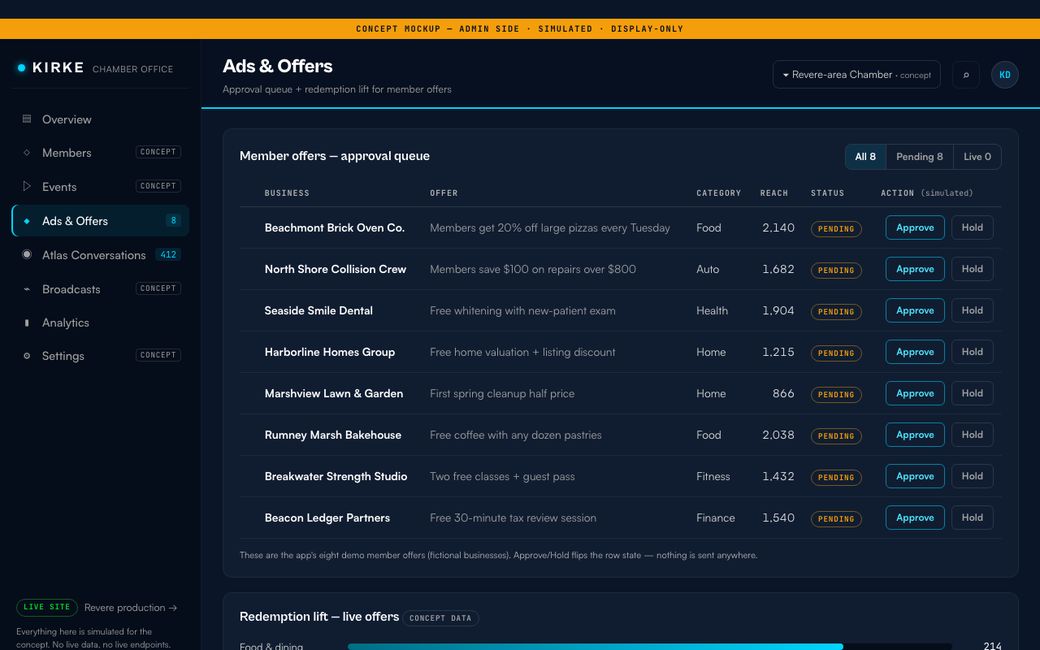Image resolution: width=1040 pixels, height=650 pixels.
Task: Click the Settings gear icon
Action: tap(27, 356)
